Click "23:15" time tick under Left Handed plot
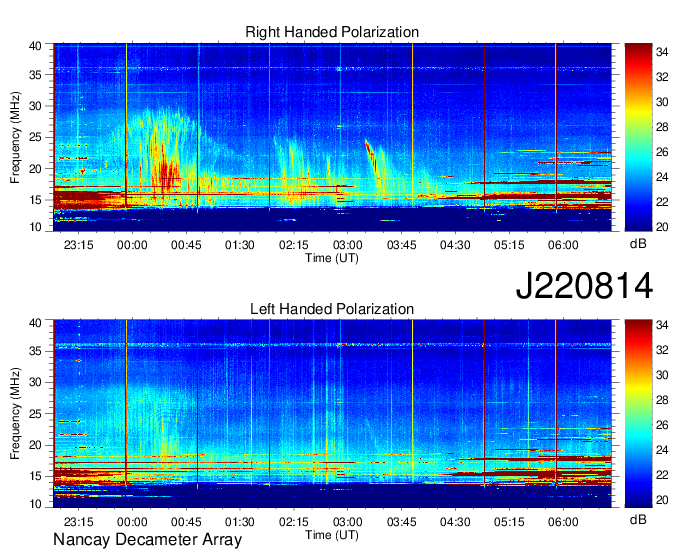The height and width of the screenshot is (552, 680). pyautogui.click(x=78, y=522)
